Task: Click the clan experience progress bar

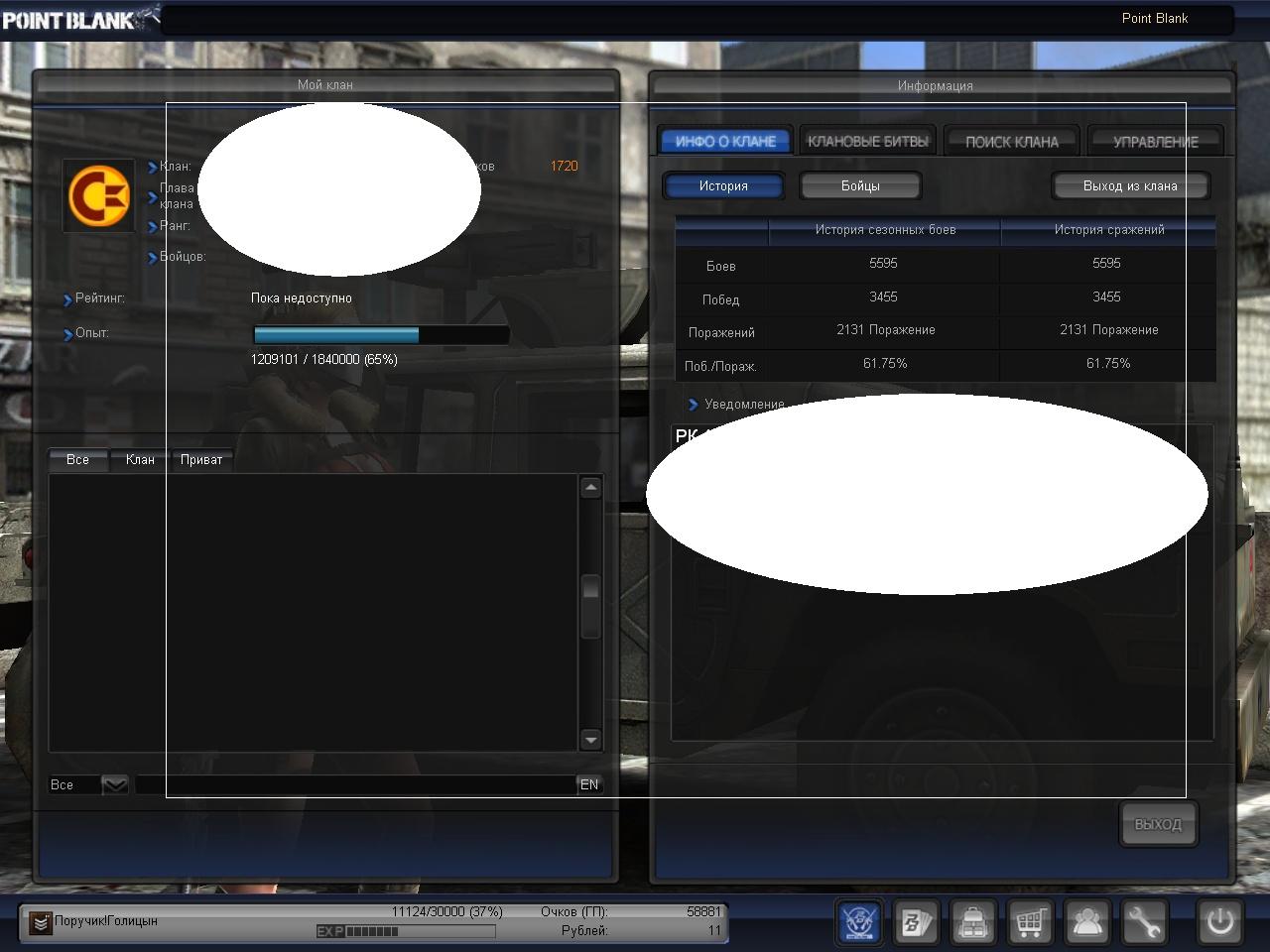Action: point(381,335)
